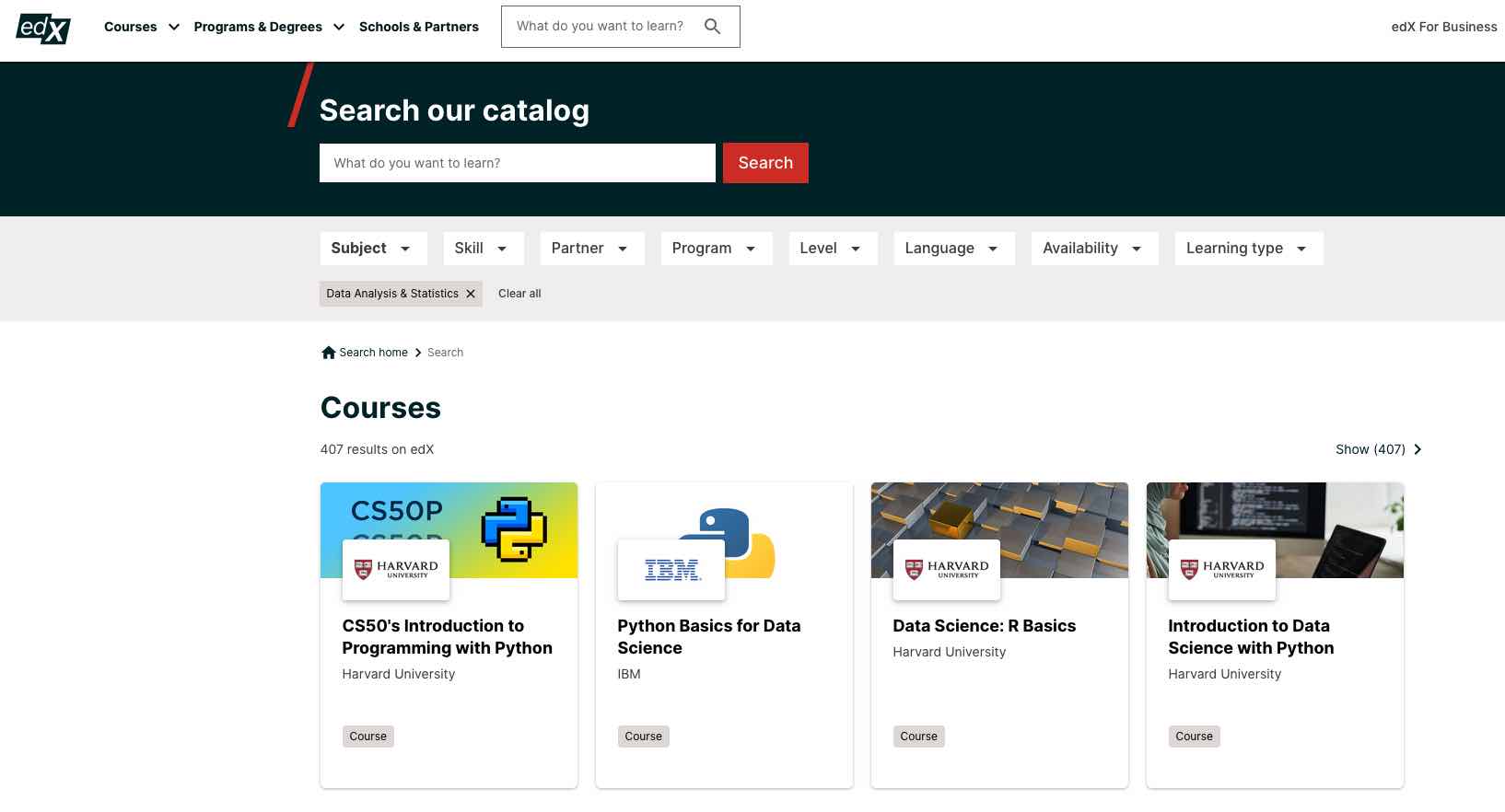Click the Clear all filters link
Viewport: 1505px width, 812px height.
pyautogui.click(x=519, y=294)
